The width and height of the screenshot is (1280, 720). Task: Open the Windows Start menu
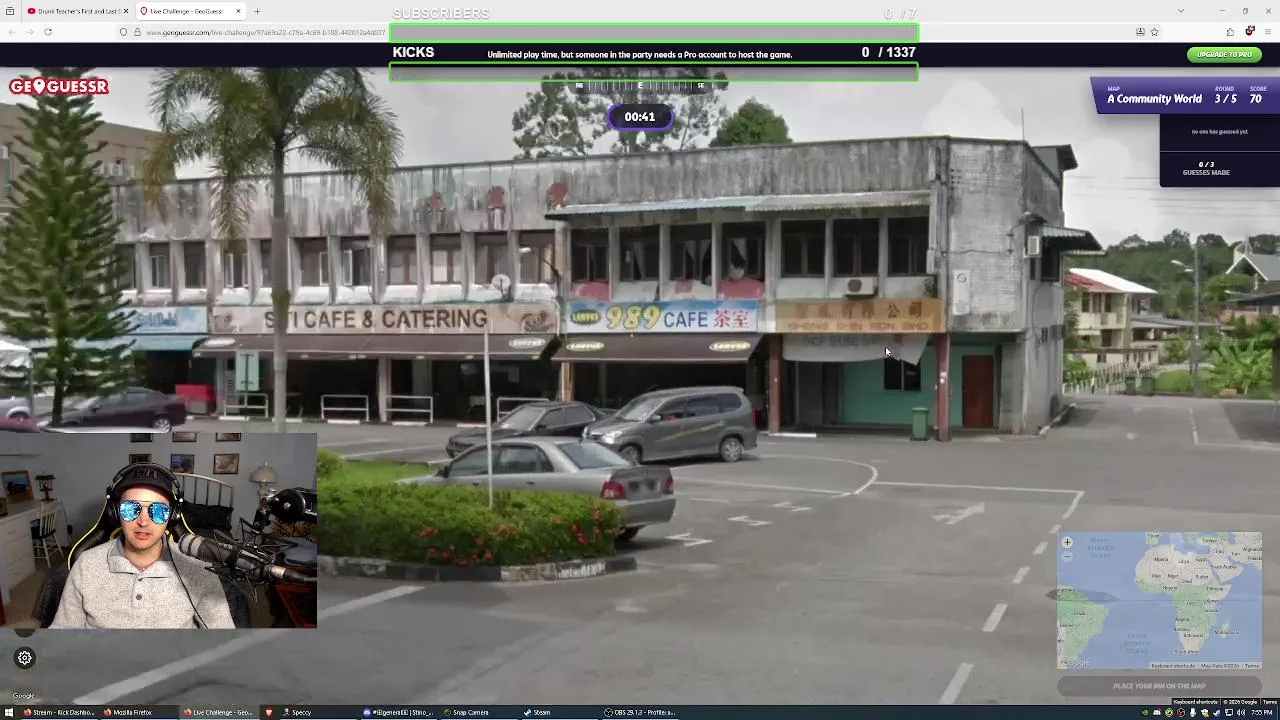[10, 712]
